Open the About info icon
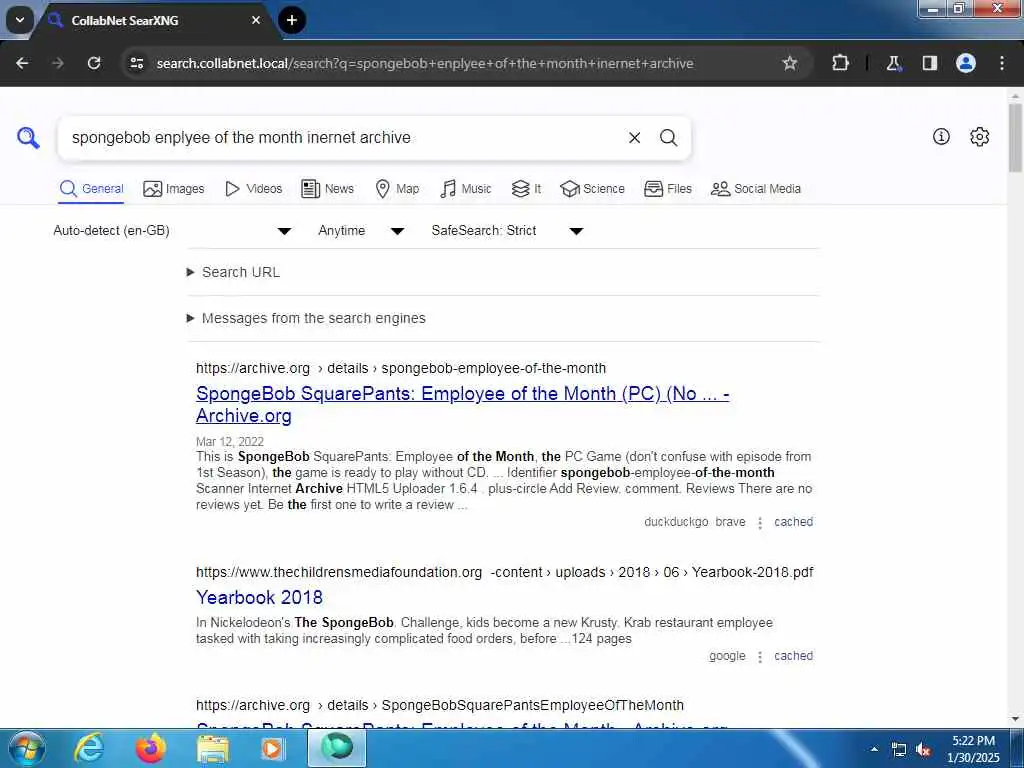Screen dimensions: 1024x768 click(941, 136)
